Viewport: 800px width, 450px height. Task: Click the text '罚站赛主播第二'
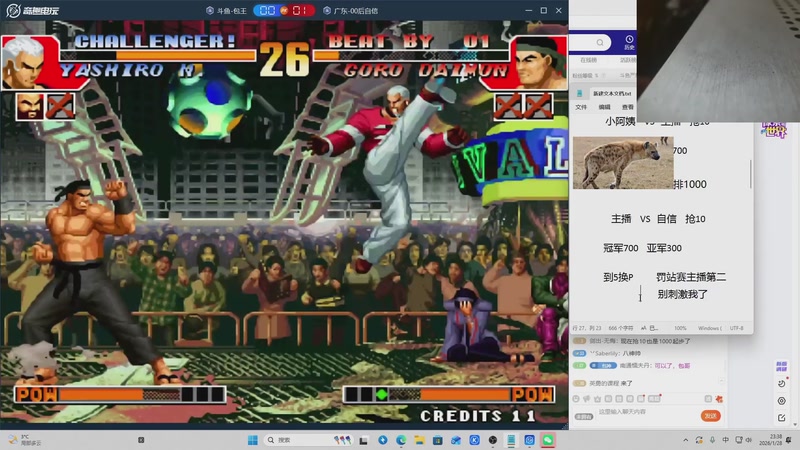691,277
